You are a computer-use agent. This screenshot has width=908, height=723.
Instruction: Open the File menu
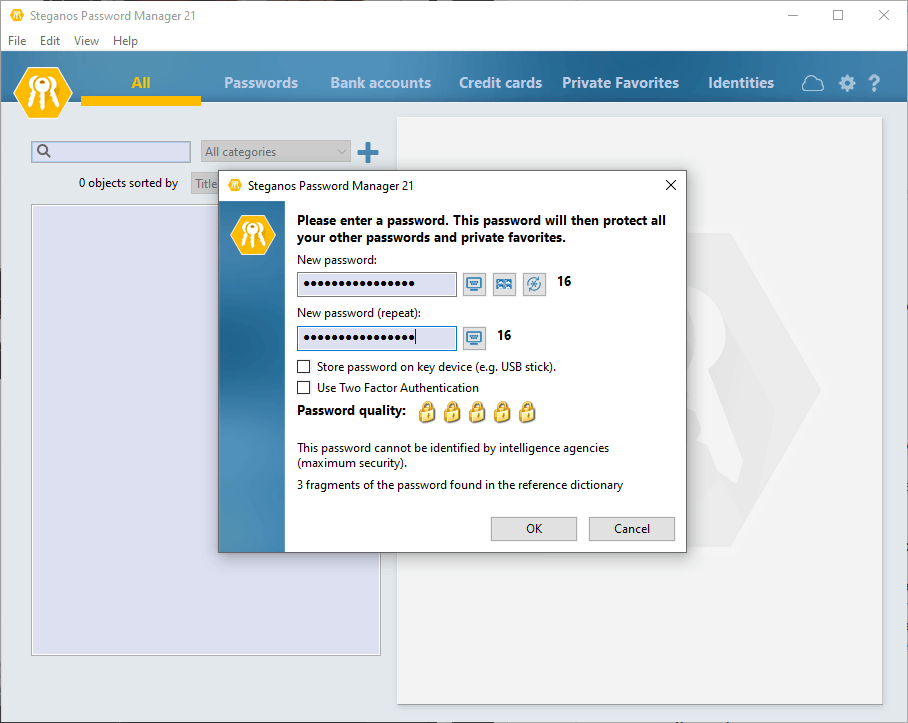click(x=17, y=41)
